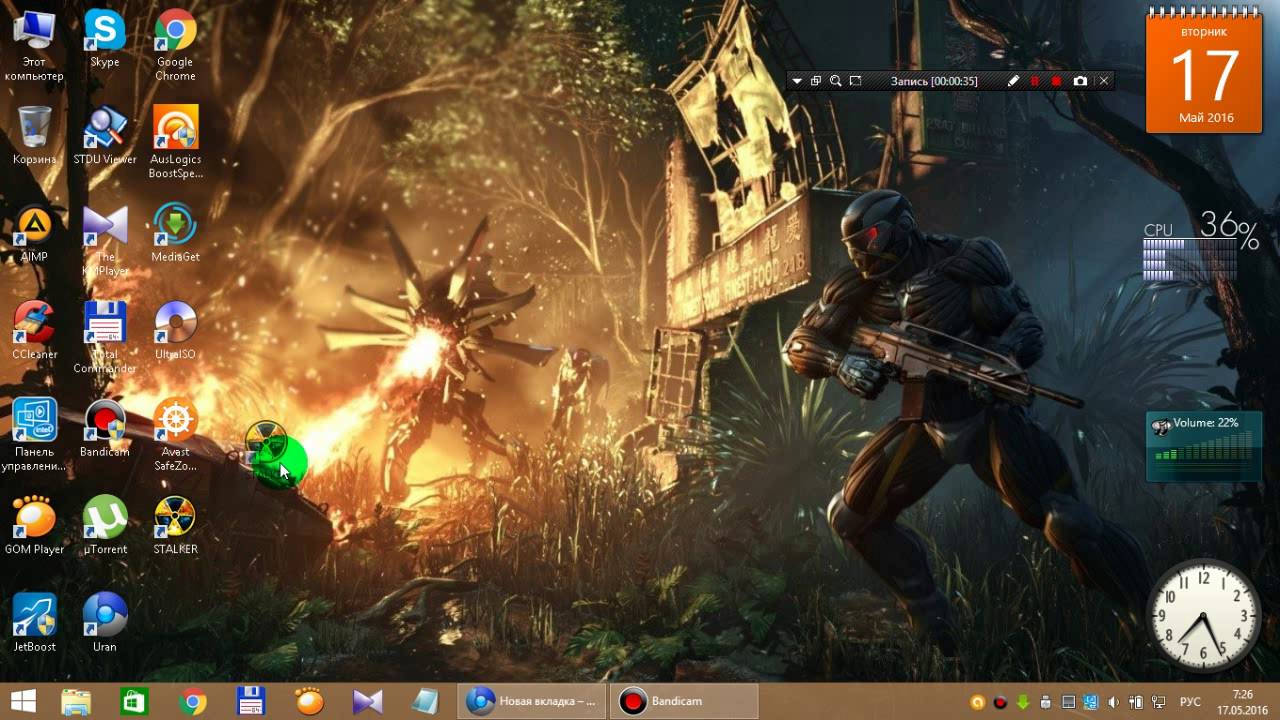Stop recording with the red stop button
The width and height of the screenshot is (1280, 720).
1056,81
